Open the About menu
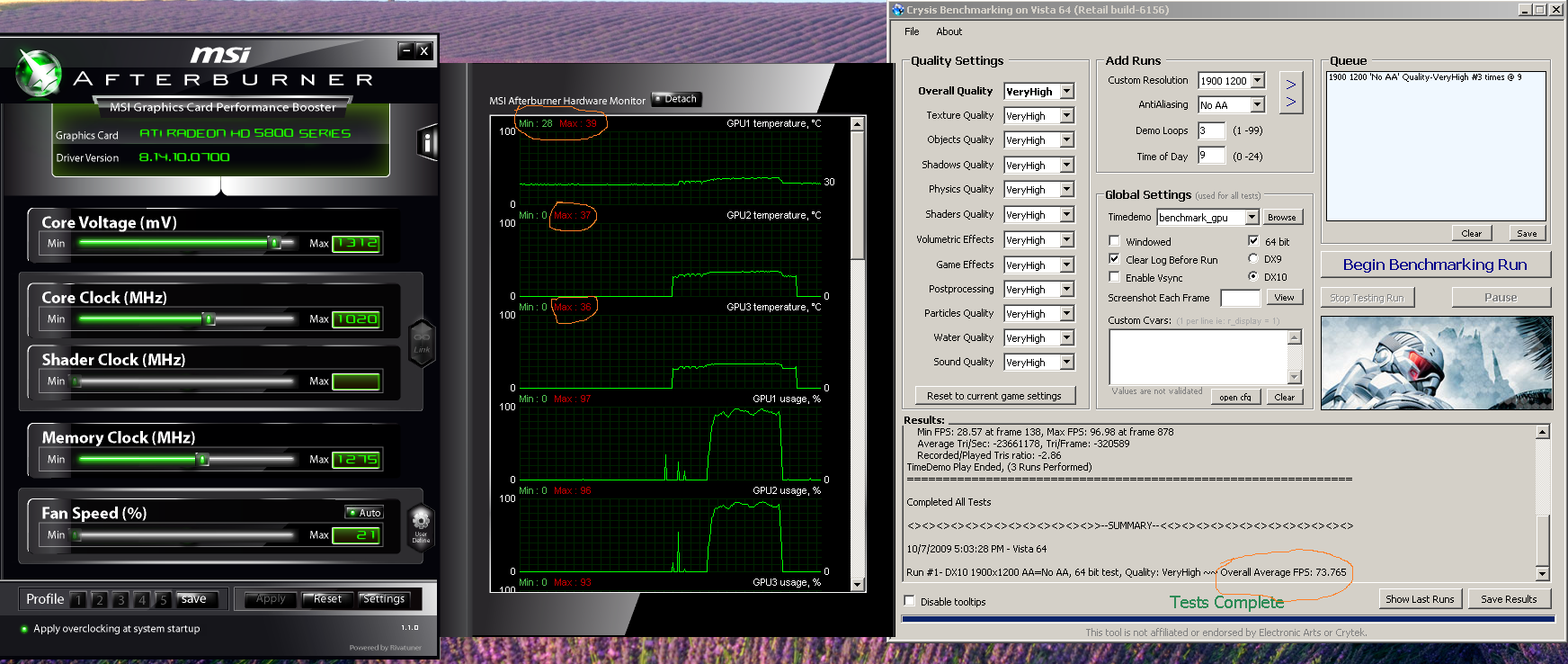Screen dimensions: 1568x664 pos(949,31)
